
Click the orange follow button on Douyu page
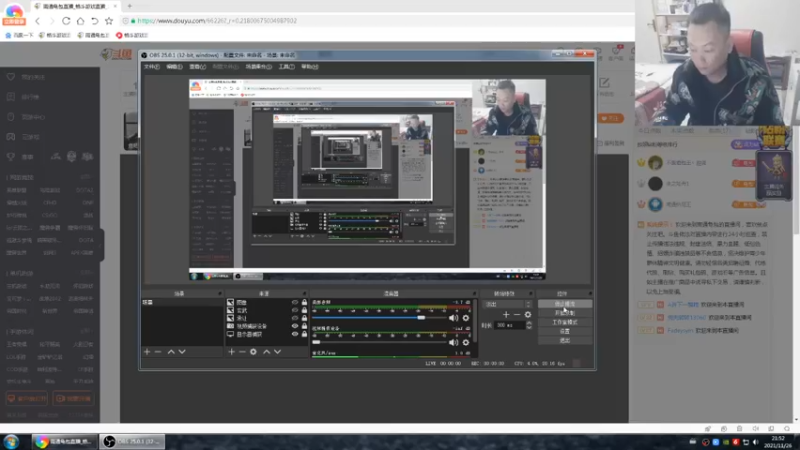(611, 118)
